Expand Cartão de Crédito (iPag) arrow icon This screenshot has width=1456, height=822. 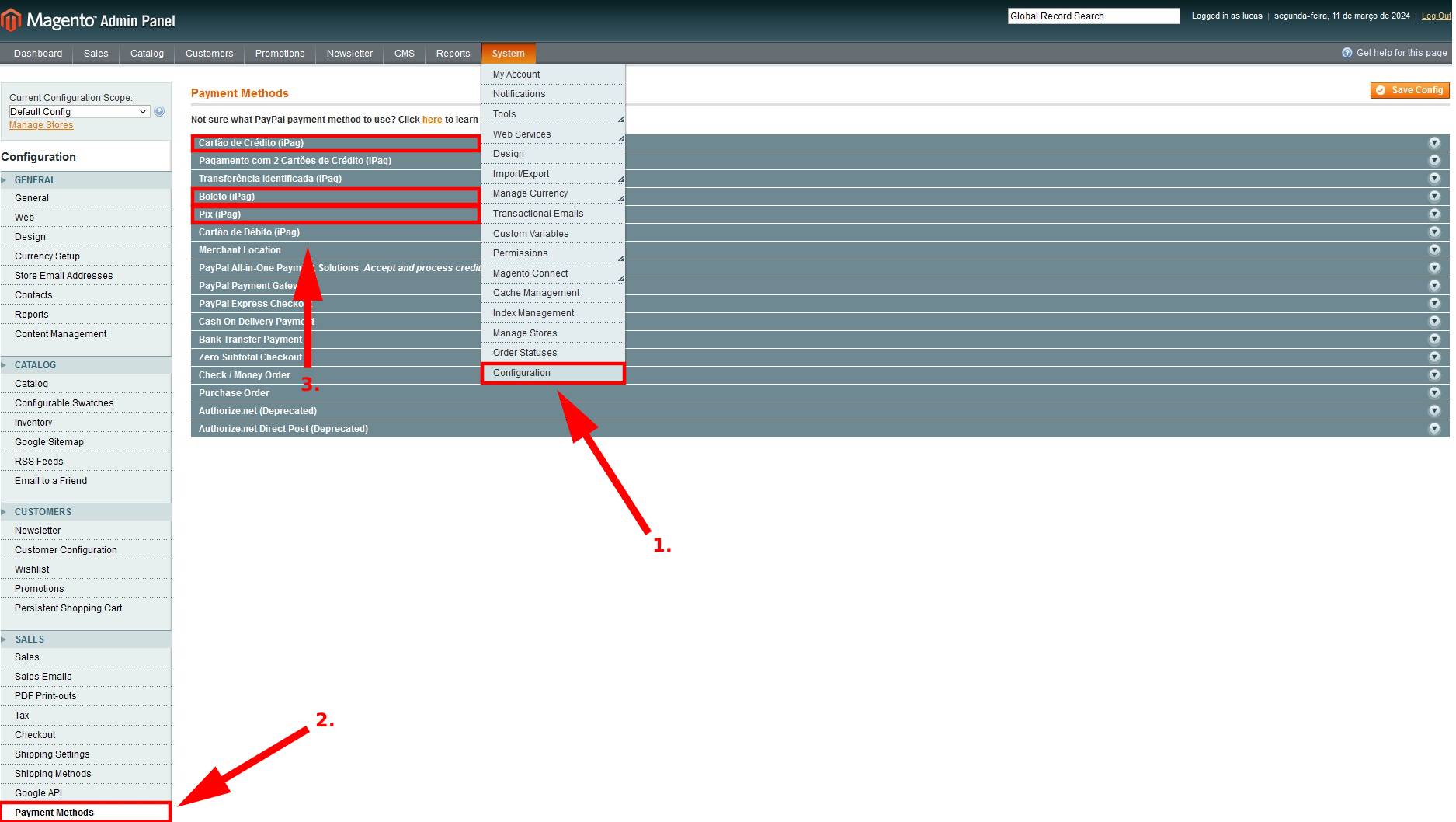pyautogui.click(x=1434, y=143)
